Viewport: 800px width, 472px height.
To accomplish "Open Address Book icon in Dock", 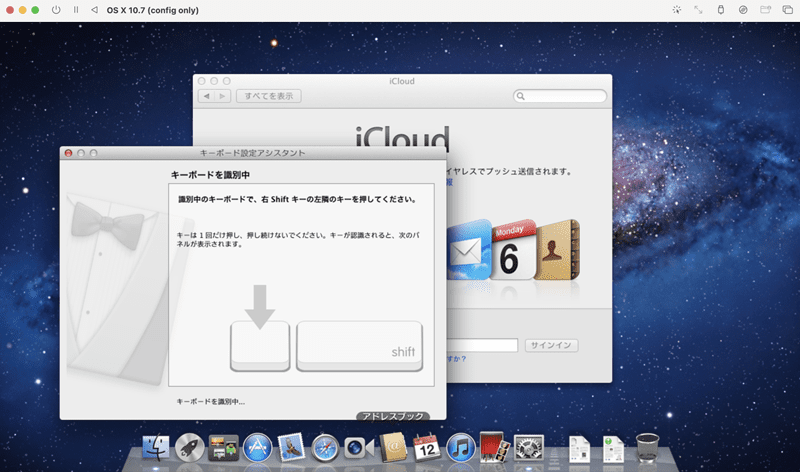I will click(393, 448).
